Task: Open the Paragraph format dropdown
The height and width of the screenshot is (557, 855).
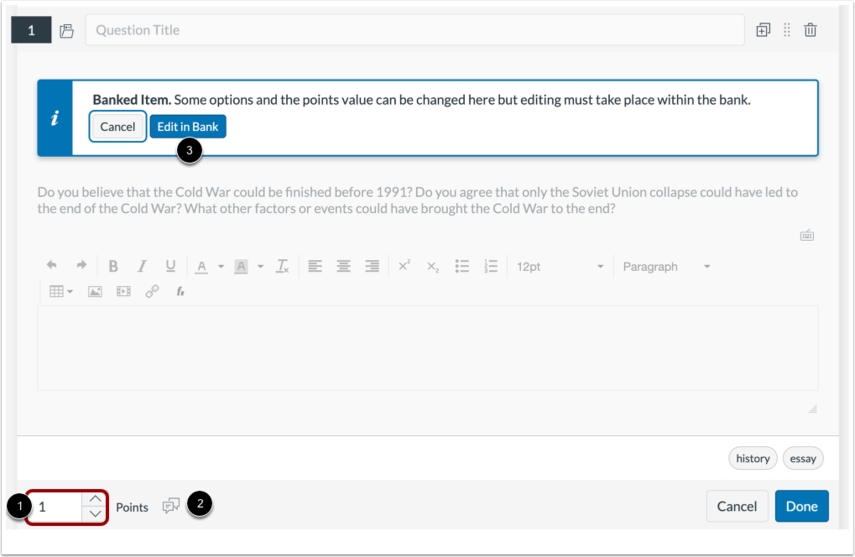Action: (665, 267)
